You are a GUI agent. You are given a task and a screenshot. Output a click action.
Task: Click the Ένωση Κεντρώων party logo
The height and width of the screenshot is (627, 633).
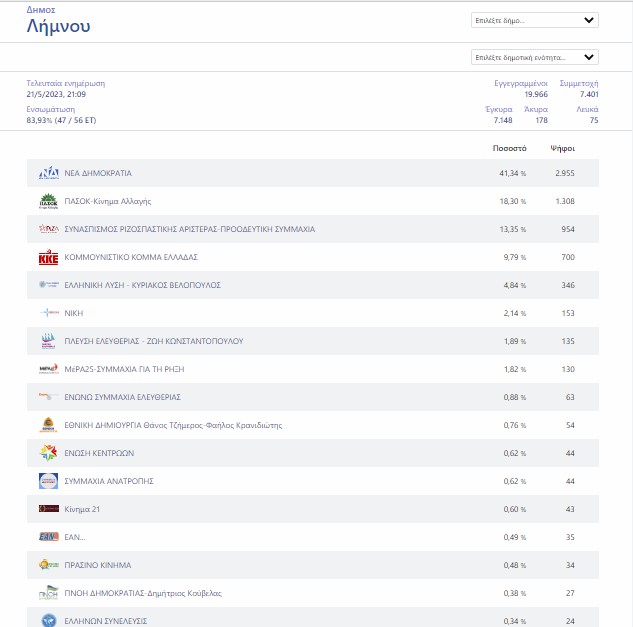(48, 453)
